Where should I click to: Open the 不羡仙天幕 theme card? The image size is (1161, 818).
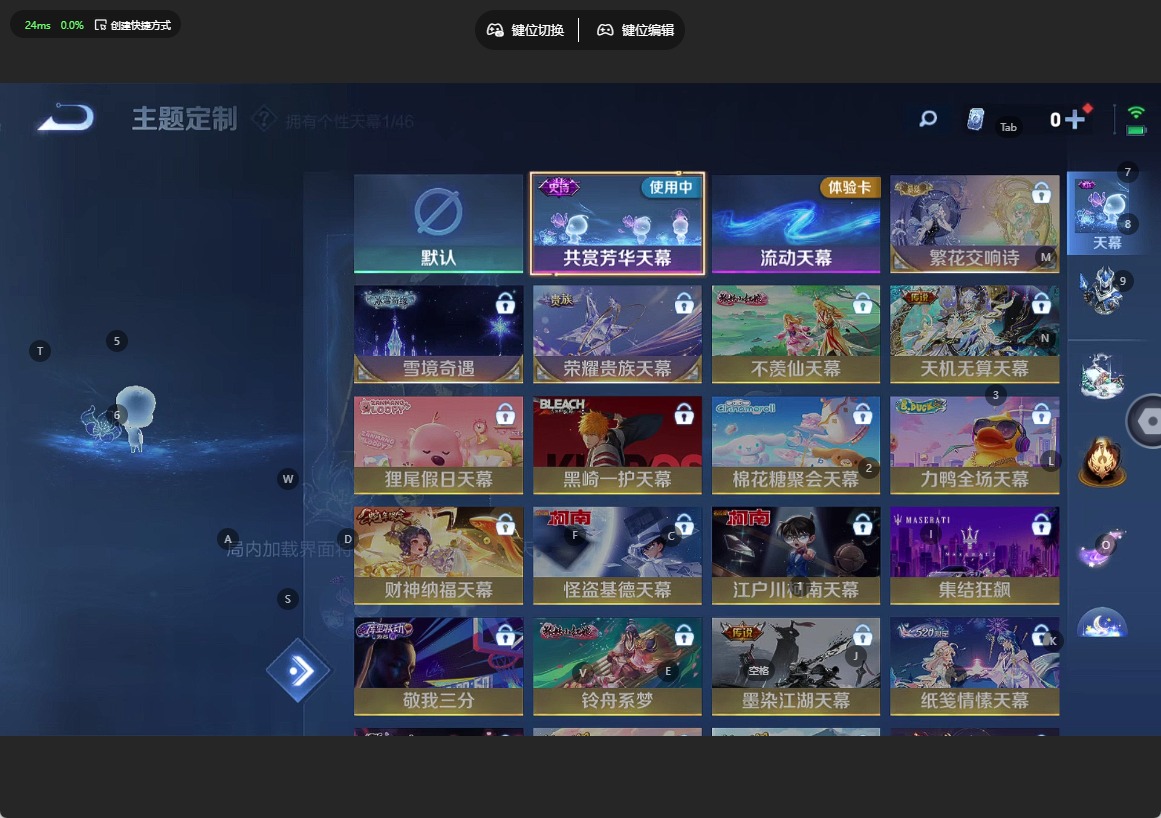[x=796, y=334]
